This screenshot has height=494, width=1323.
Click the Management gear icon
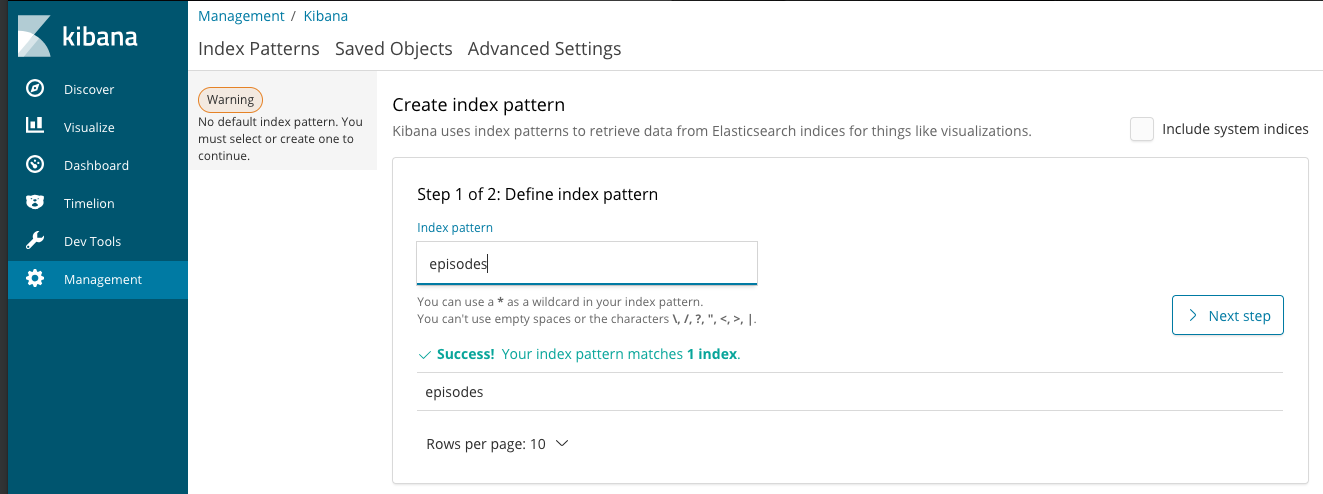(35, 279)
